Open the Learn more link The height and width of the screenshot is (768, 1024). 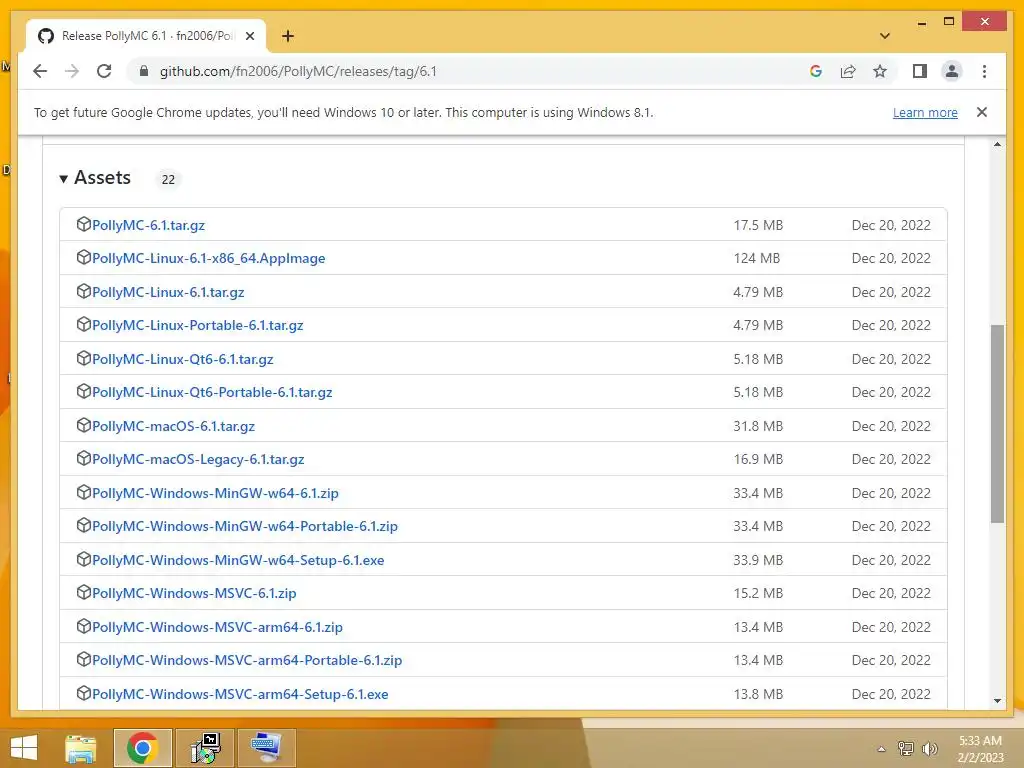click(x=925, y=112)
